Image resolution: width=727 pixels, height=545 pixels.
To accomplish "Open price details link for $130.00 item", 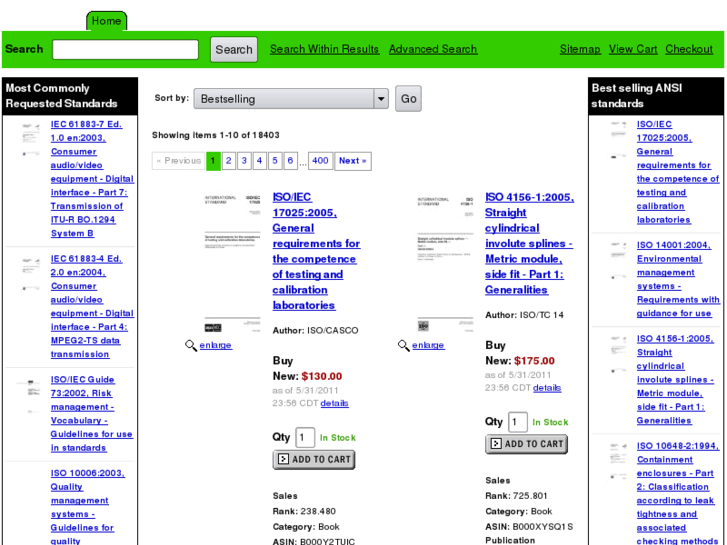I will [x=334, y=404].
